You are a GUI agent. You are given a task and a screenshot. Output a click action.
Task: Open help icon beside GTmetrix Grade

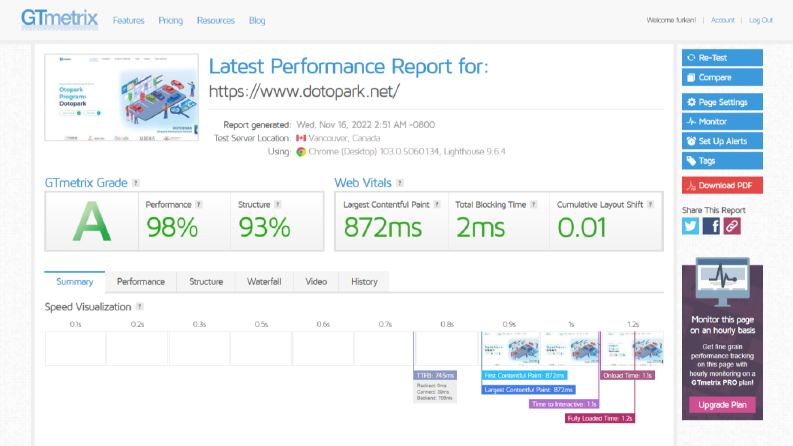coord(136,183)
